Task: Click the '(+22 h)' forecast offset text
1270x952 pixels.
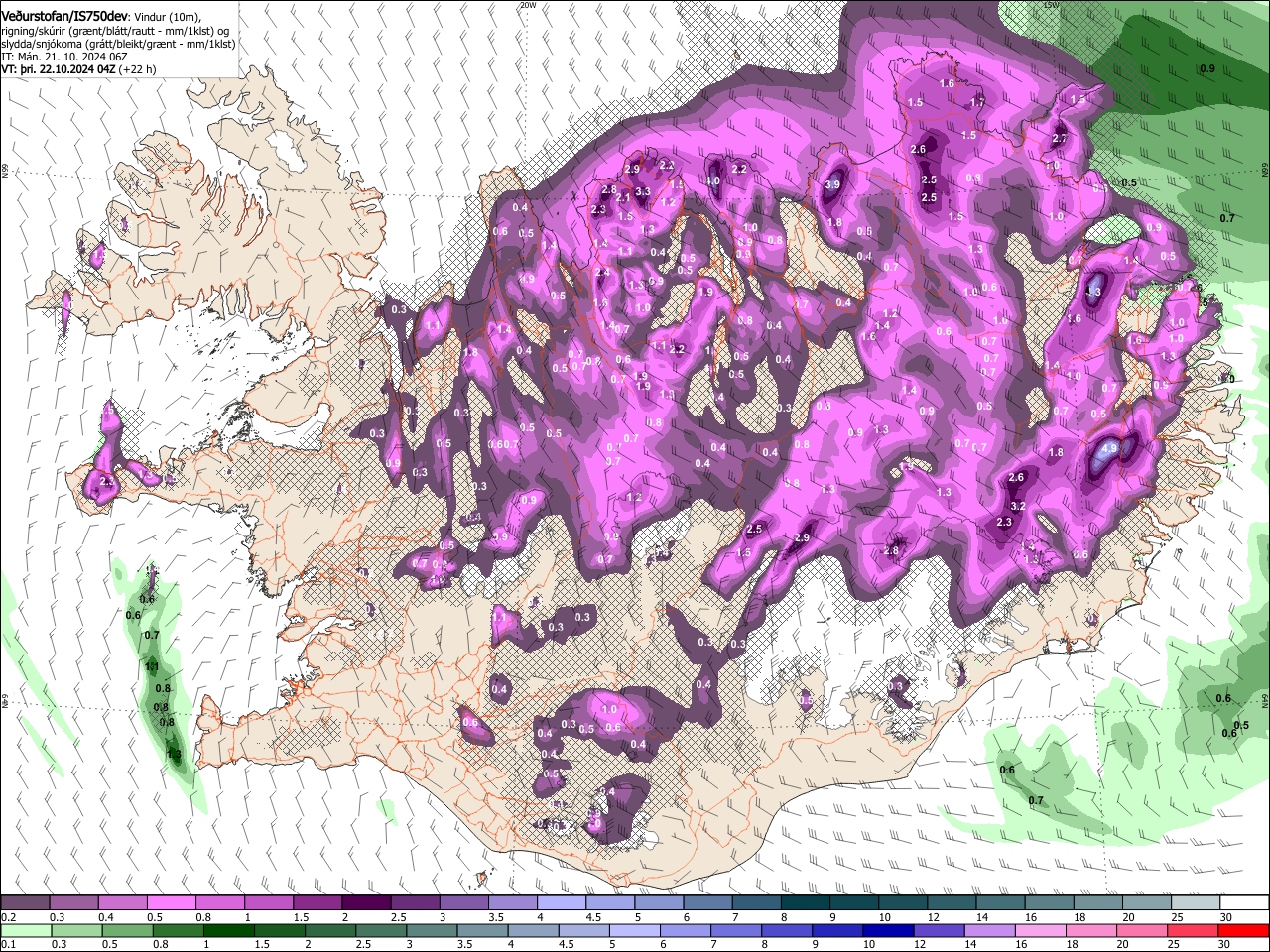Action: coord(137,70)
